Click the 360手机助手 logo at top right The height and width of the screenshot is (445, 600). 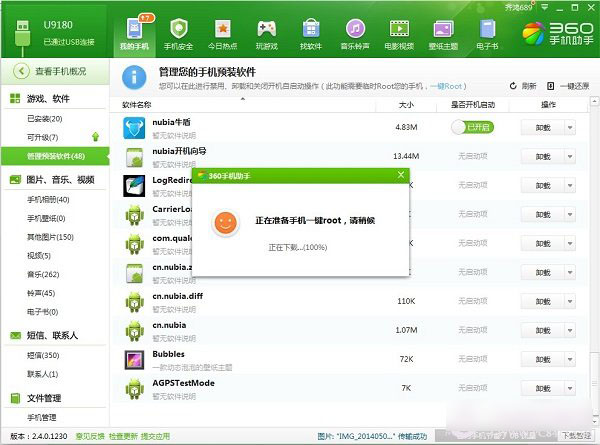click(x=558, y=34)
